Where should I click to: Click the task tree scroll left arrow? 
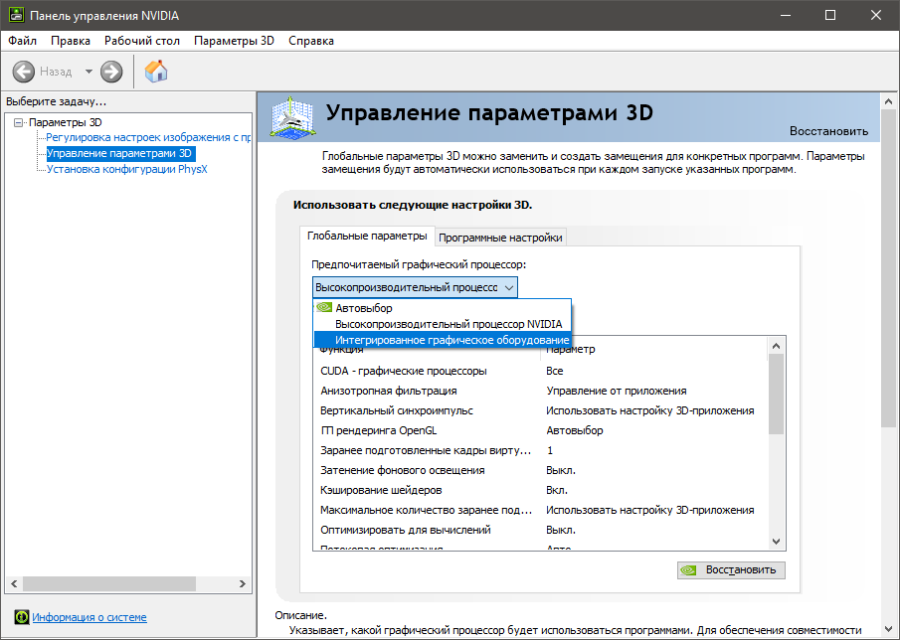tap(14, 584)
